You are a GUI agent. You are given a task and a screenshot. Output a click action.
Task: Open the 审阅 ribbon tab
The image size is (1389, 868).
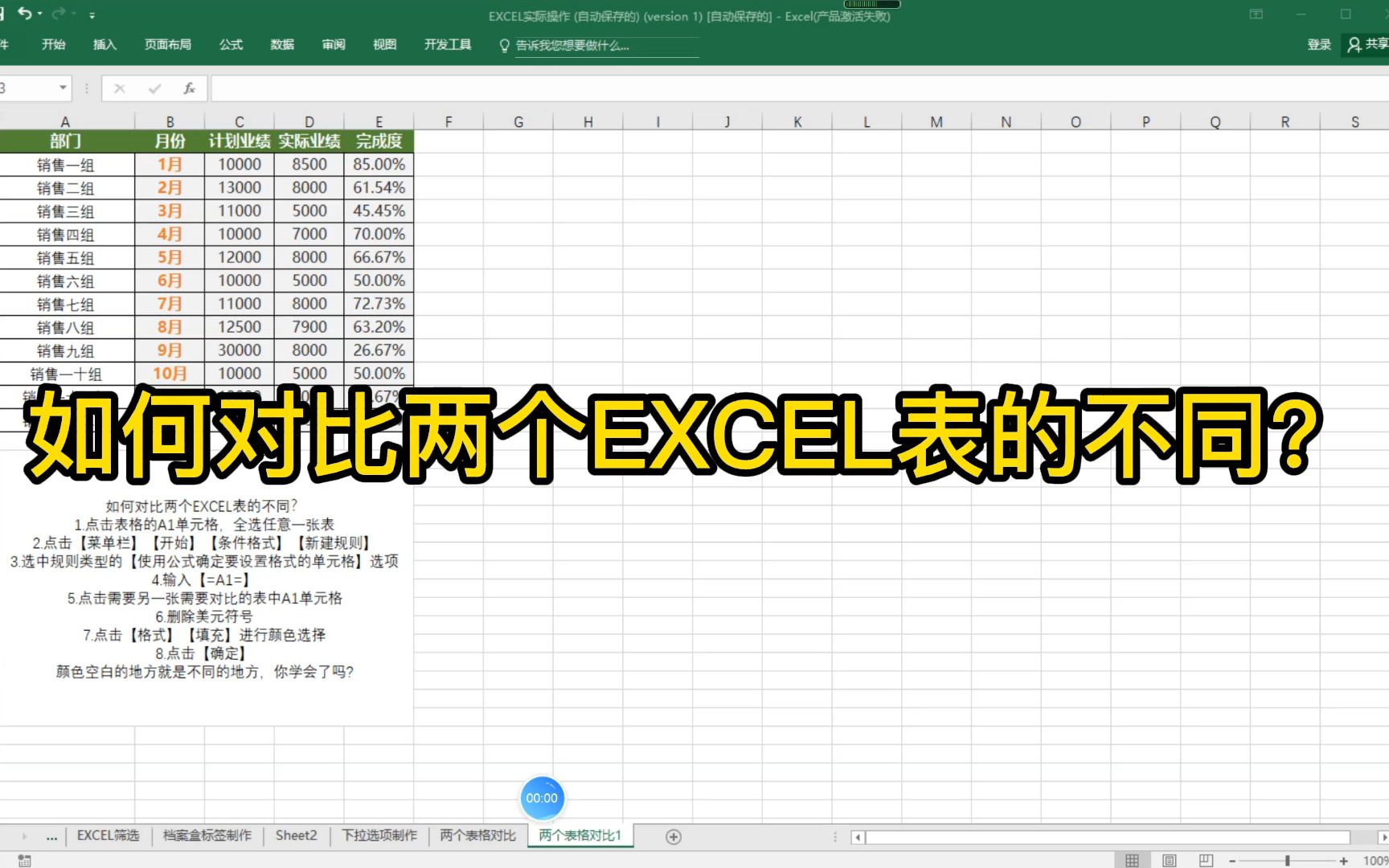[334, 44]
